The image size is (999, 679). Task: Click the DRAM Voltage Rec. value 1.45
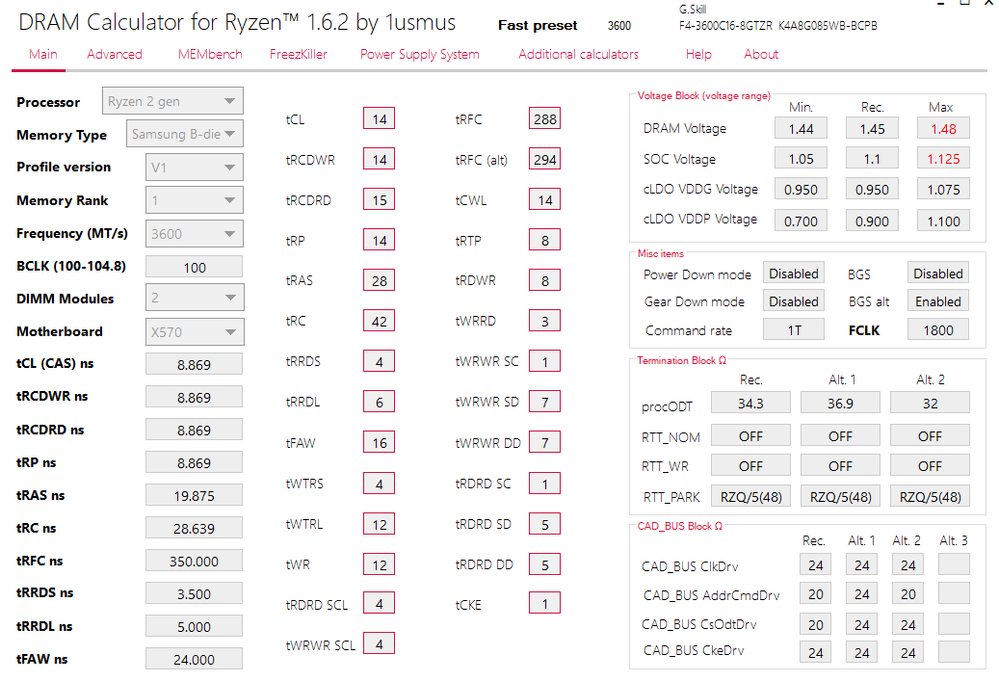(x=872, y=129)
